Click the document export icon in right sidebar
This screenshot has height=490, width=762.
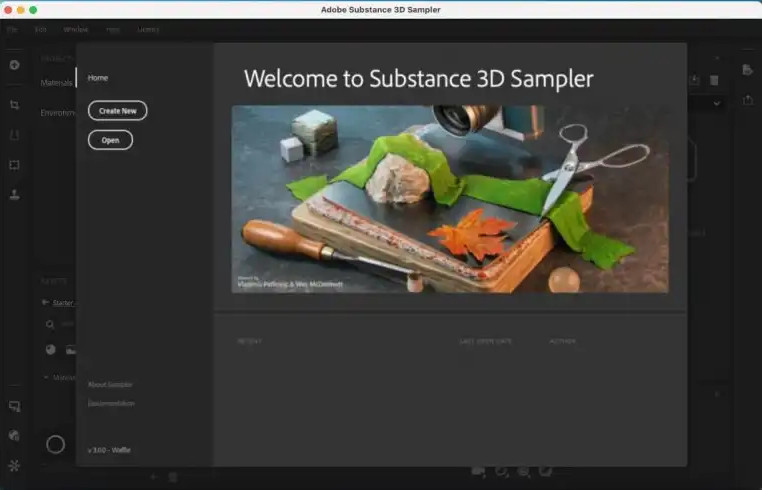click(747, 70)
